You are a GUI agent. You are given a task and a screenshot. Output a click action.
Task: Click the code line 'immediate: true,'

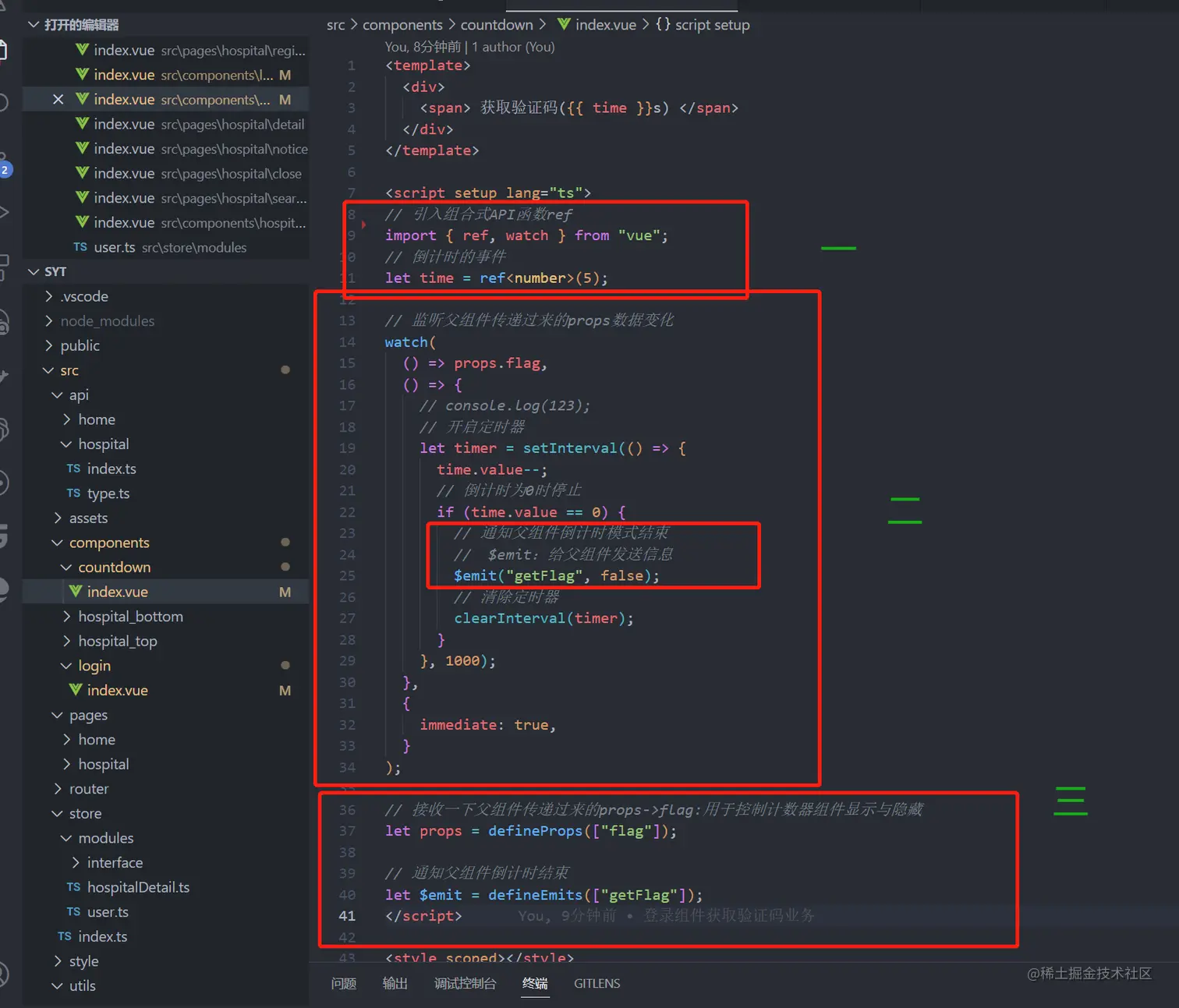(488, 725)
